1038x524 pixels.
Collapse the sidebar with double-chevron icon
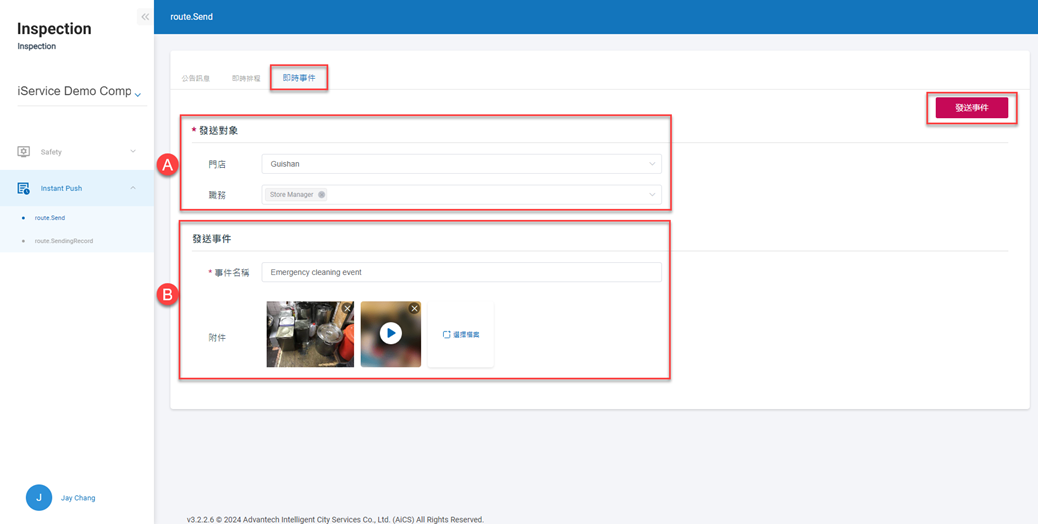click(145, 17)
